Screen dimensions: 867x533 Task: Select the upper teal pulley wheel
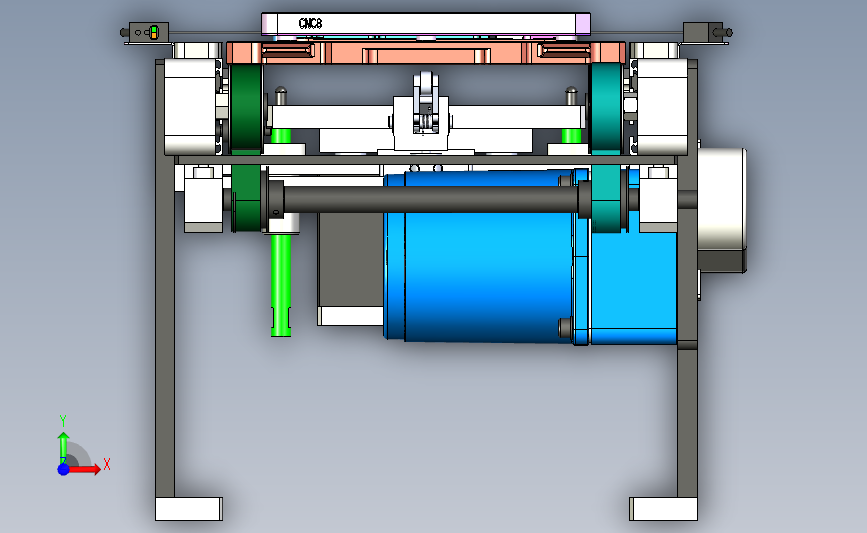(x=606, y=108)
